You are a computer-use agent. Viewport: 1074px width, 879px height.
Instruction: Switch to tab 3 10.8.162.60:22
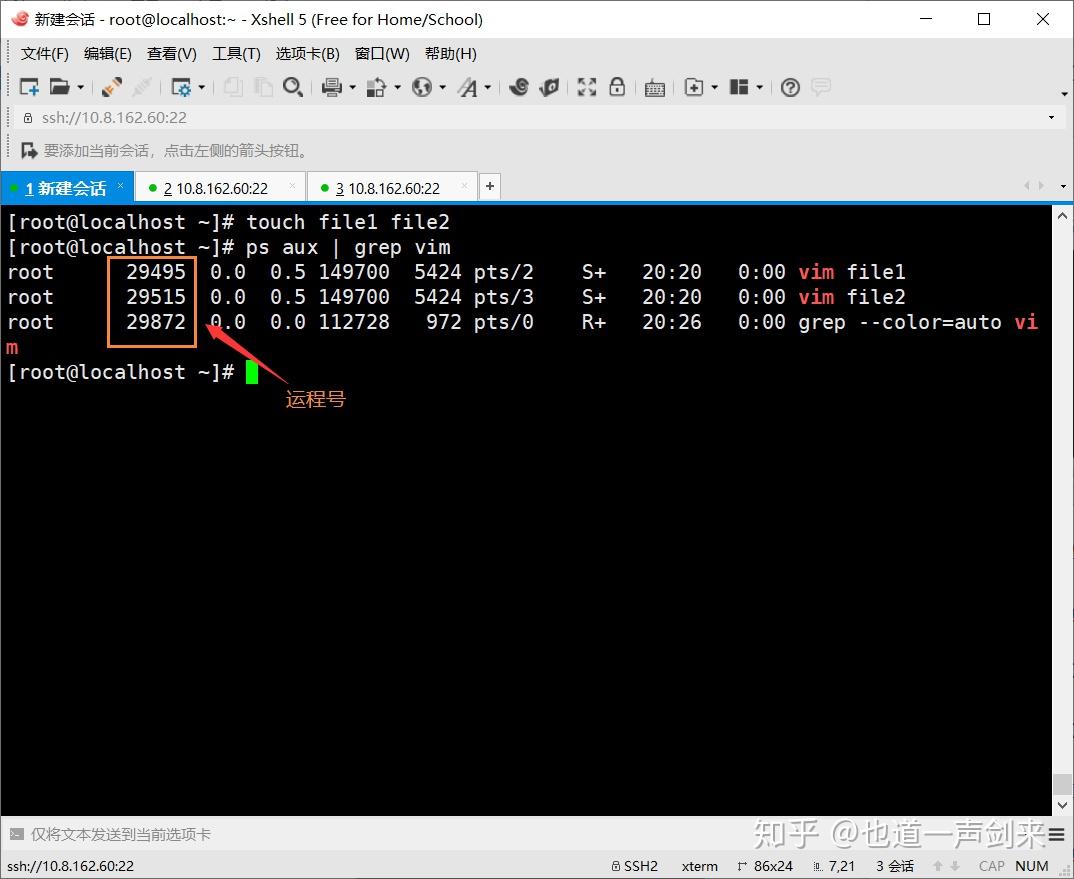(391, 188)
